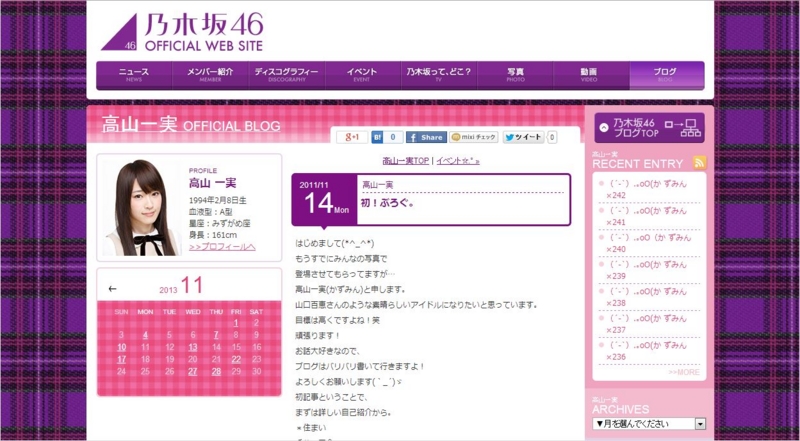Click the mixi チェック button

click(x=473, y=137)
